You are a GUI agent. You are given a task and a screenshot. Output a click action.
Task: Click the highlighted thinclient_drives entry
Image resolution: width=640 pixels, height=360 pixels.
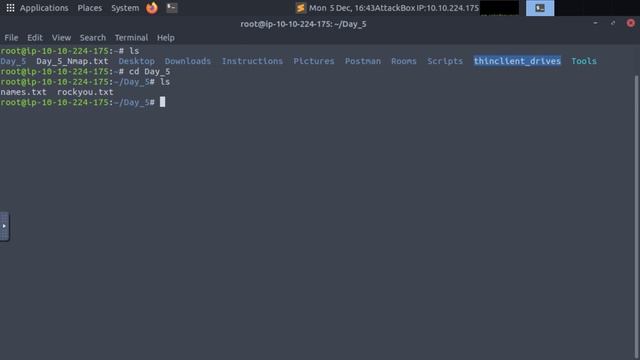pyautogui.click(x=517, y=61)
